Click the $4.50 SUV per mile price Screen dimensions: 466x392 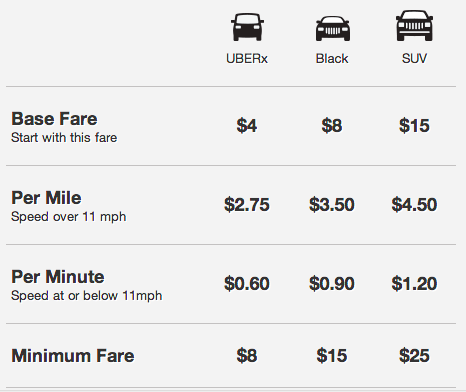414,204
